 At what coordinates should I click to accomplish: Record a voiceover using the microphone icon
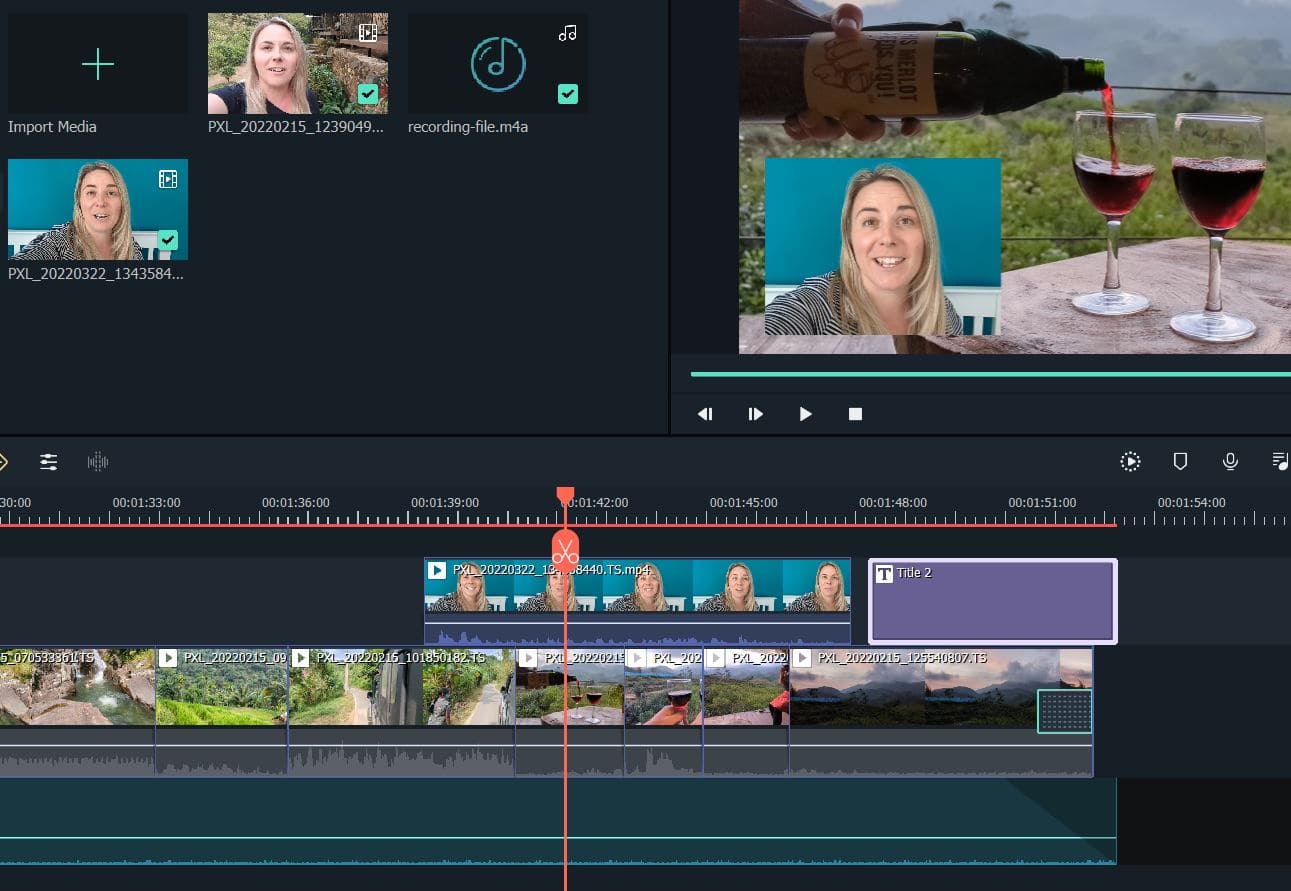point(1230,461)
